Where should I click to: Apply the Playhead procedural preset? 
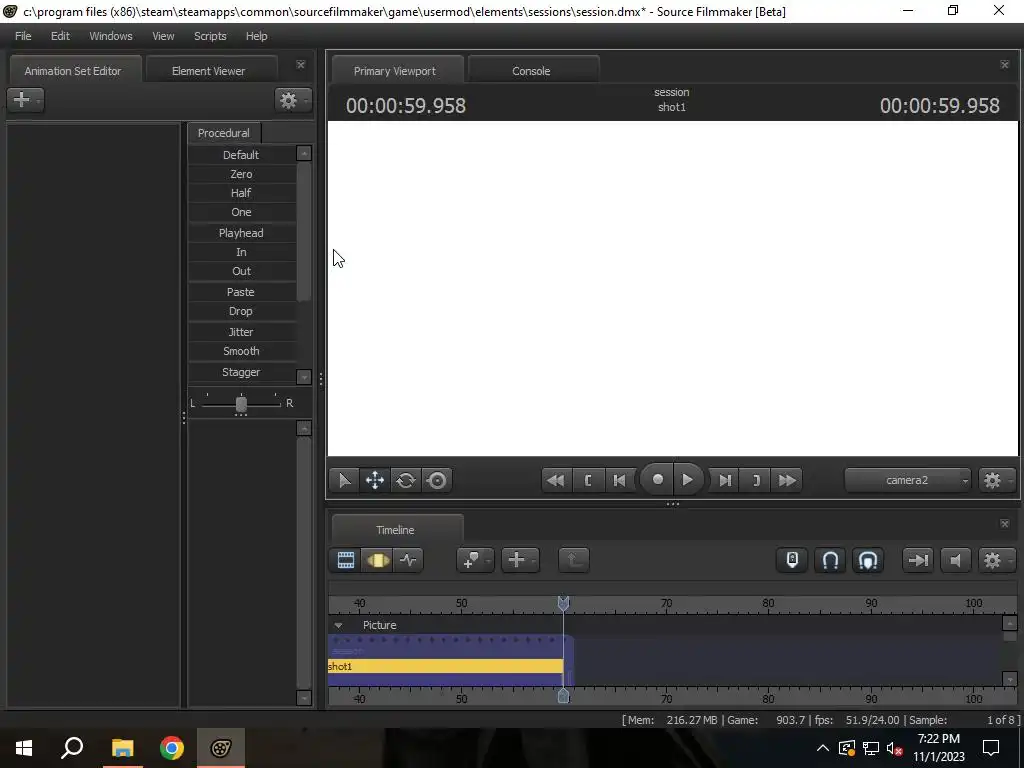click(x=241, y=232)
